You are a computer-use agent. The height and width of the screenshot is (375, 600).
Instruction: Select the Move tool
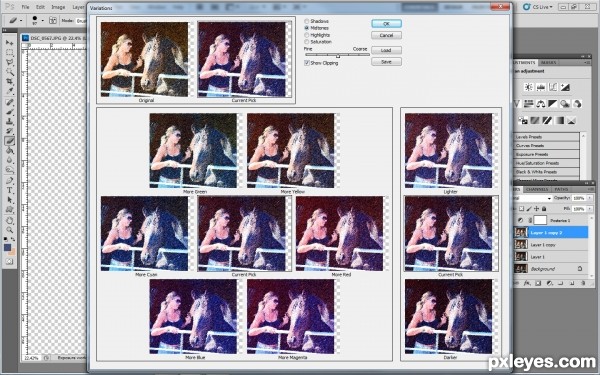(10, 42)
